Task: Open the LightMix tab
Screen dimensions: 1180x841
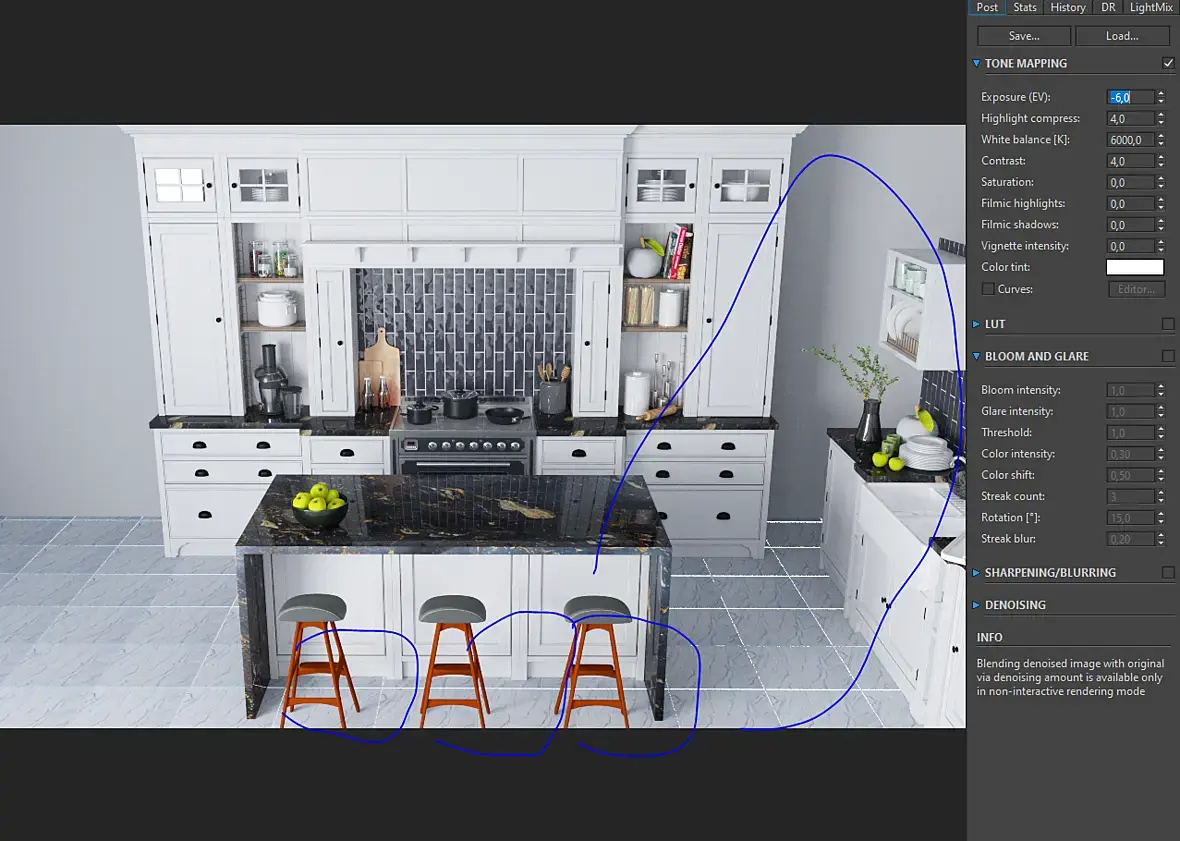Action: (x=1151, y=7)
